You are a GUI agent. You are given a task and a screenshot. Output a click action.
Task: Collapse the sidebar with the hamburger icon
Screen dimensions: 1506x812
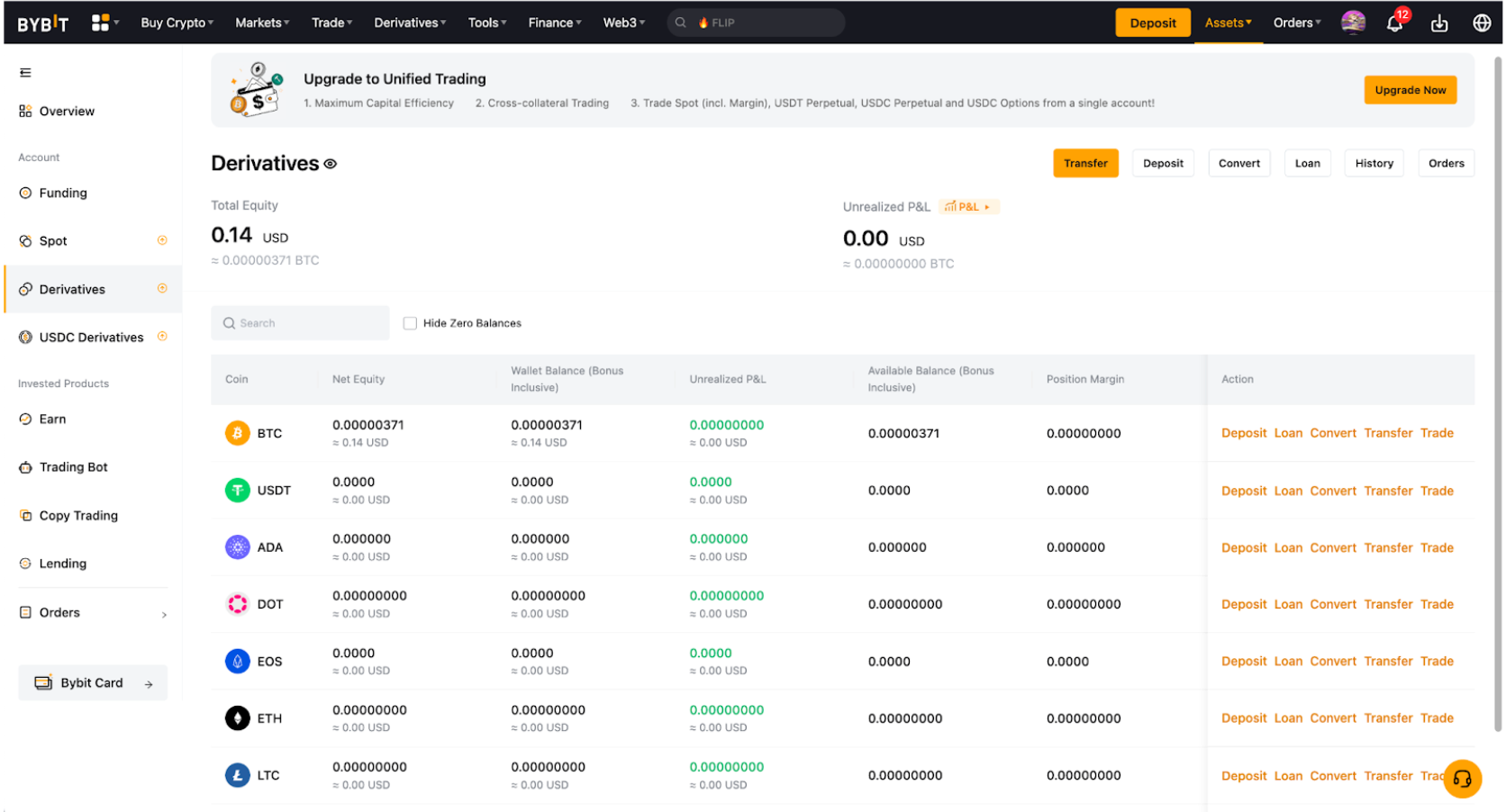pyautogui.click(x=25, y=73)
